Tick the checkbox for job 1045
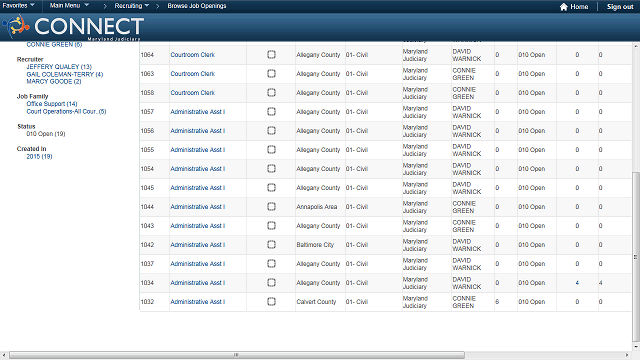 (x=271, y=187)
